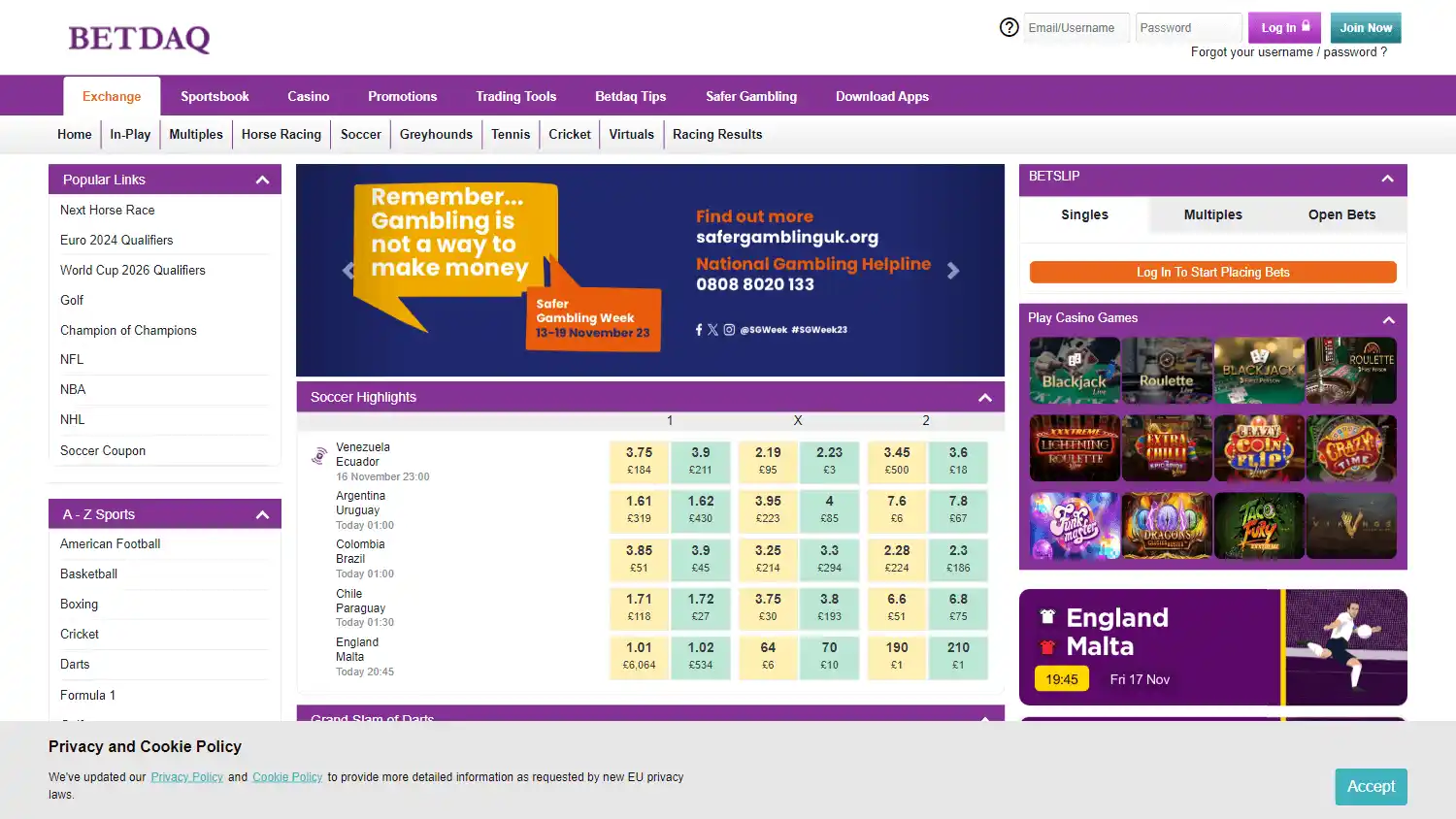
Task: Go to previous banner slide arrow
Action: pyautogui.click(x=348, y=271)
